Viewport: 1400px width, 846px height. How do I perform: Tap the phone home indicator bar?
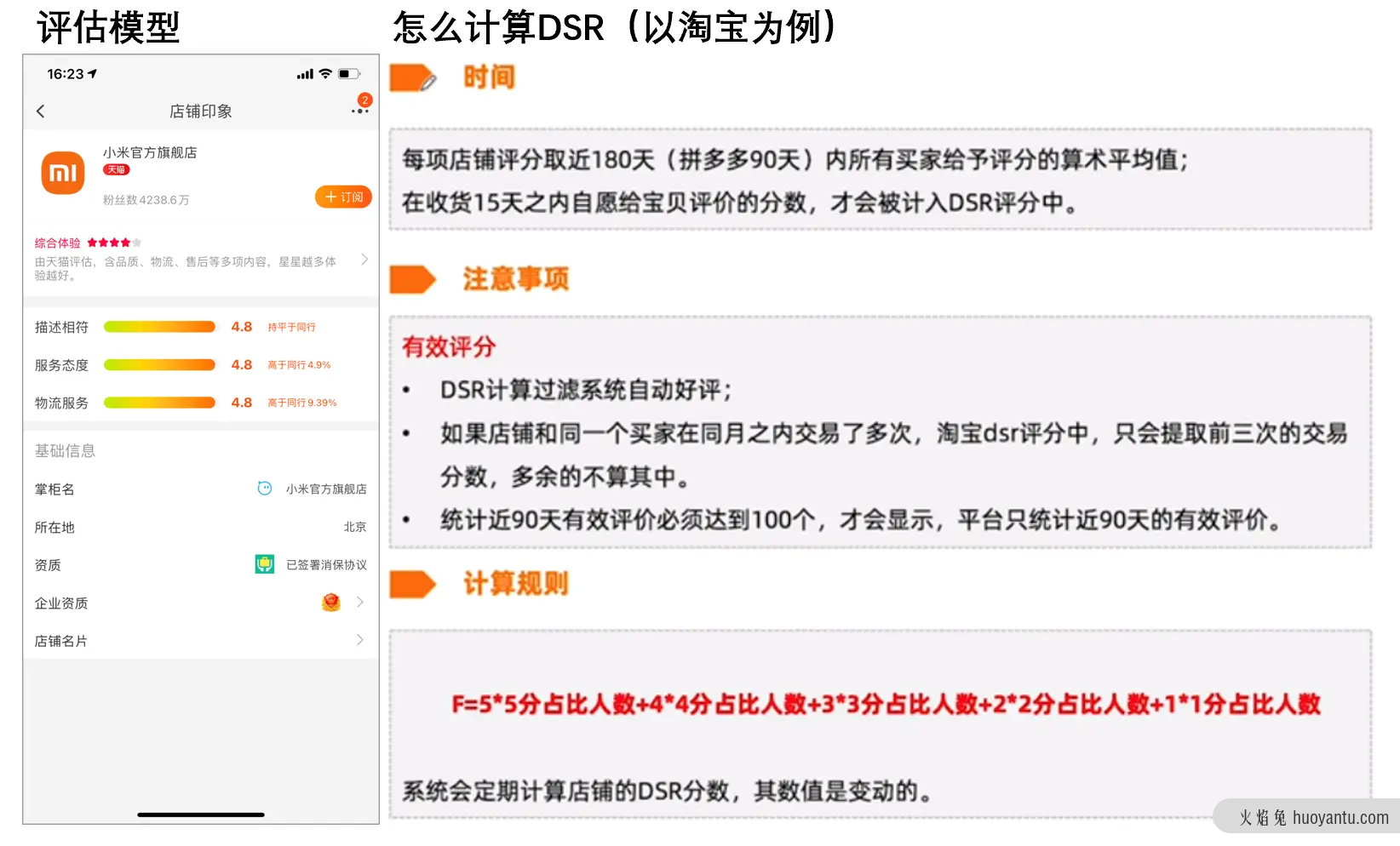tap(201, 815)
